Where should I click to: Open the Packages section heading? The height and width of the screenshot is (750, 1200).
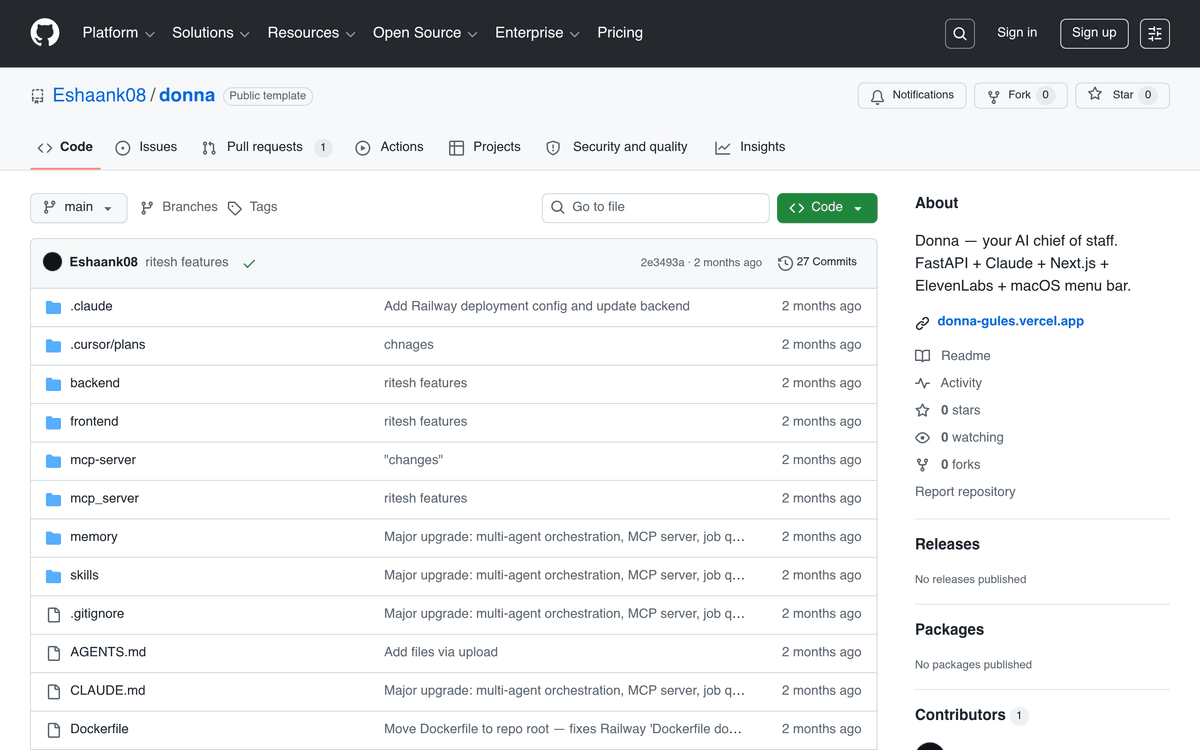pos(949,630)
